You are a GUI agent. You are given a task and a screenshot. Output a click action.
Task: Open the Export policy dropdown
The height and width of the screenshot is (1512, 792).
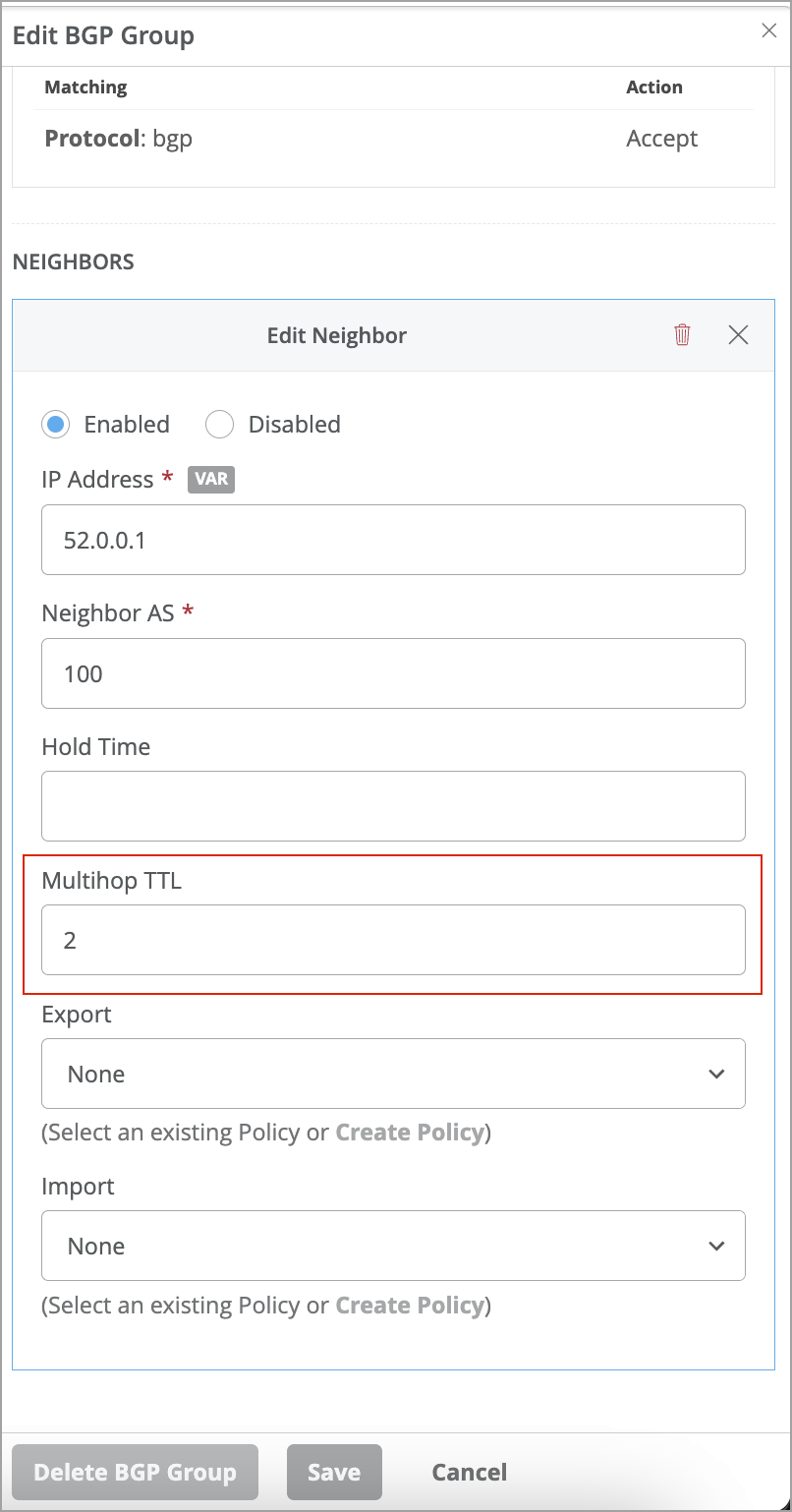[393, 1074]
